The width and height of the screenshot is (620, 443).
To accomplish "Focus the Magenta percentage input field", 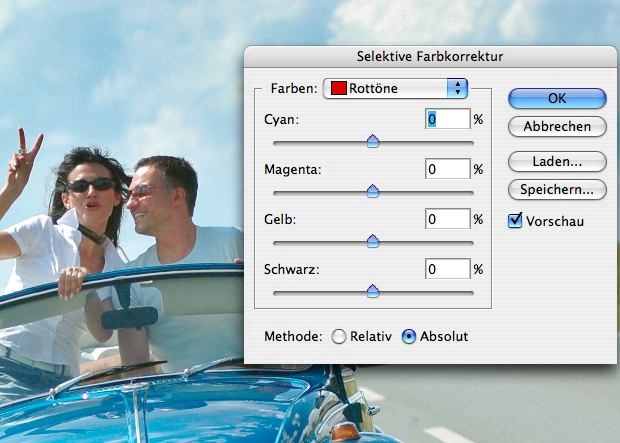I will pyautogui.click(x=447, y=169).
